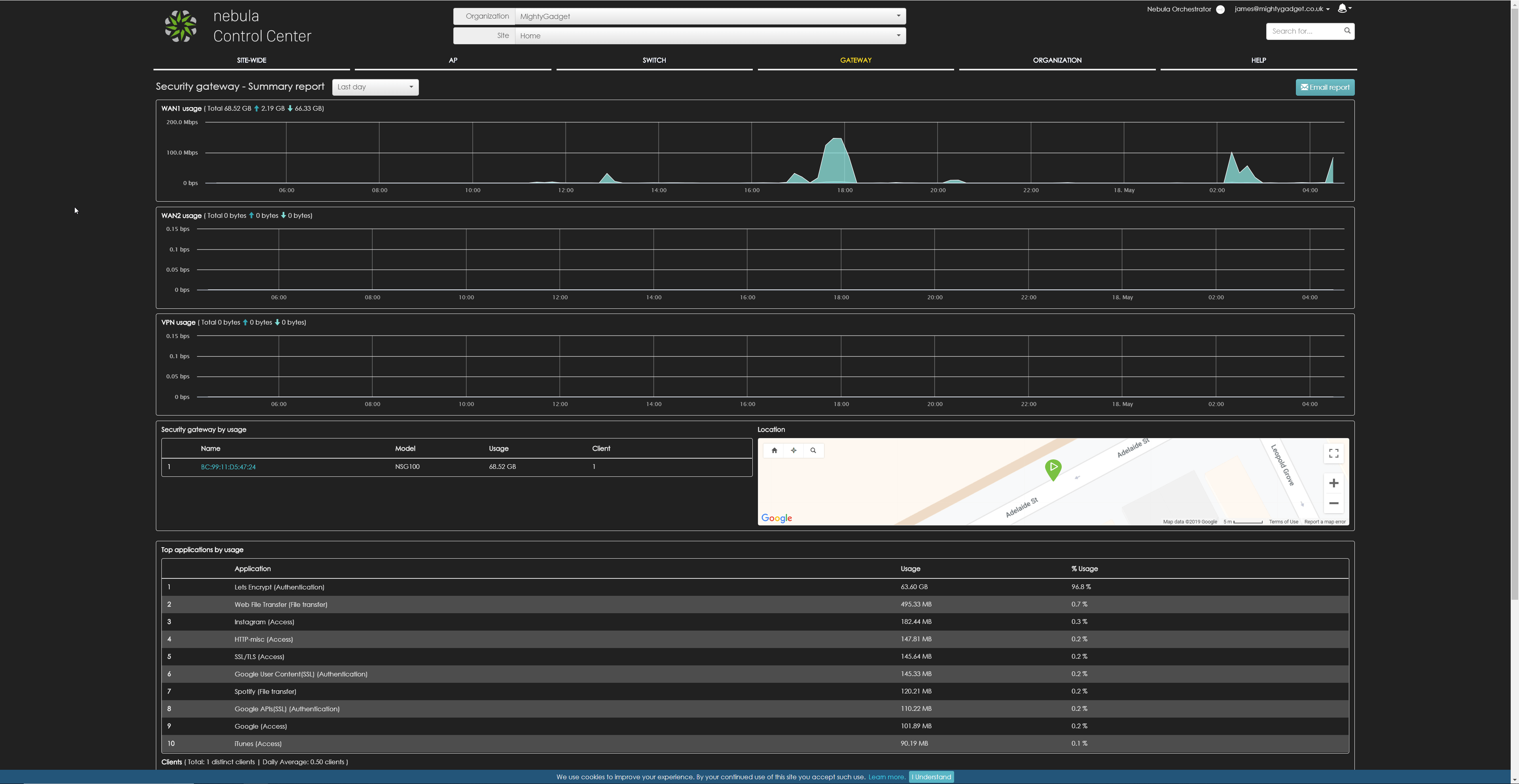
Task: Open the Last day time range dropdown
Action: click(x=375, y=87)
